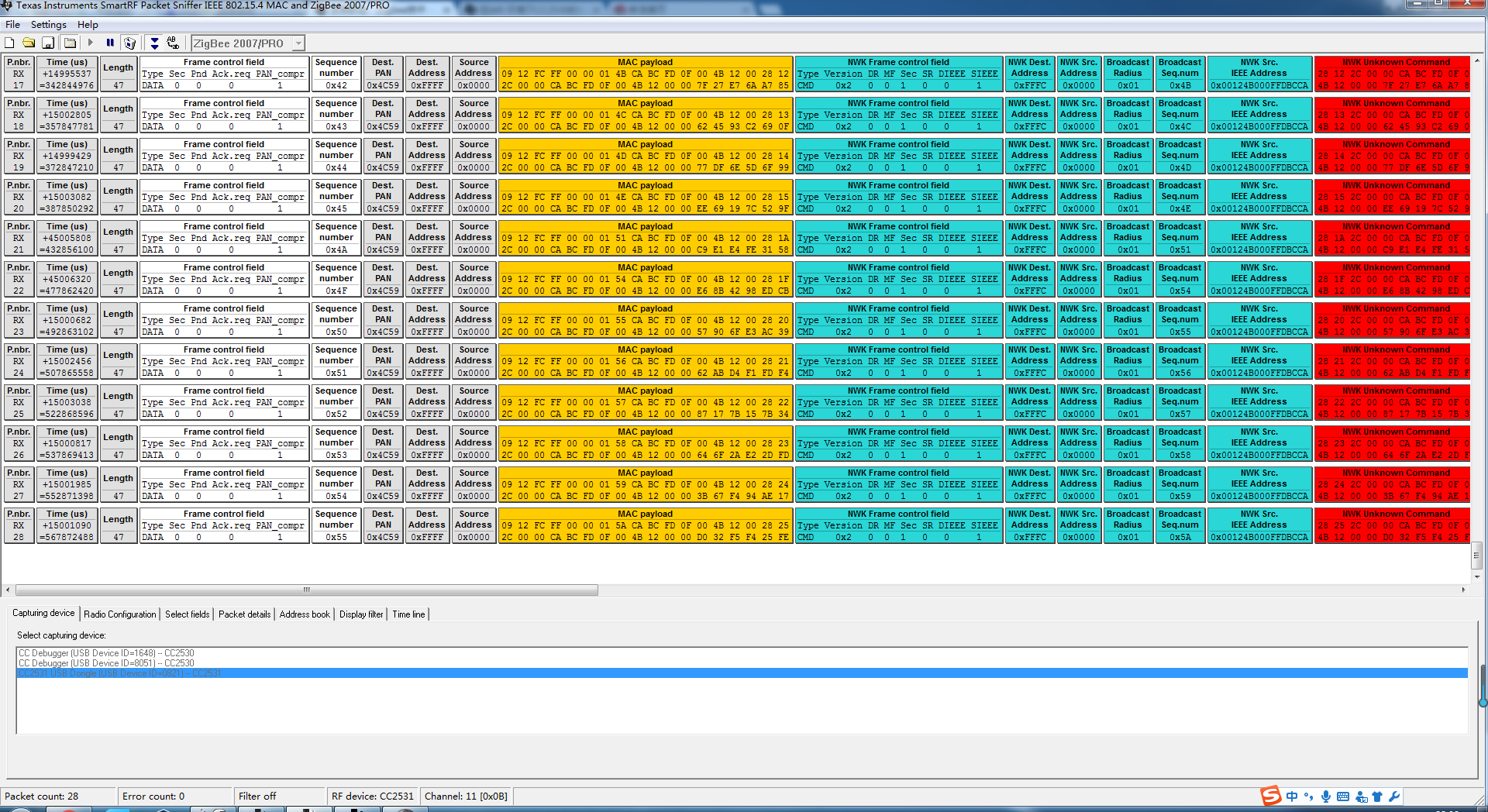
Task: Click packet 22 time +45006320 cell
Action: (67, 279)
